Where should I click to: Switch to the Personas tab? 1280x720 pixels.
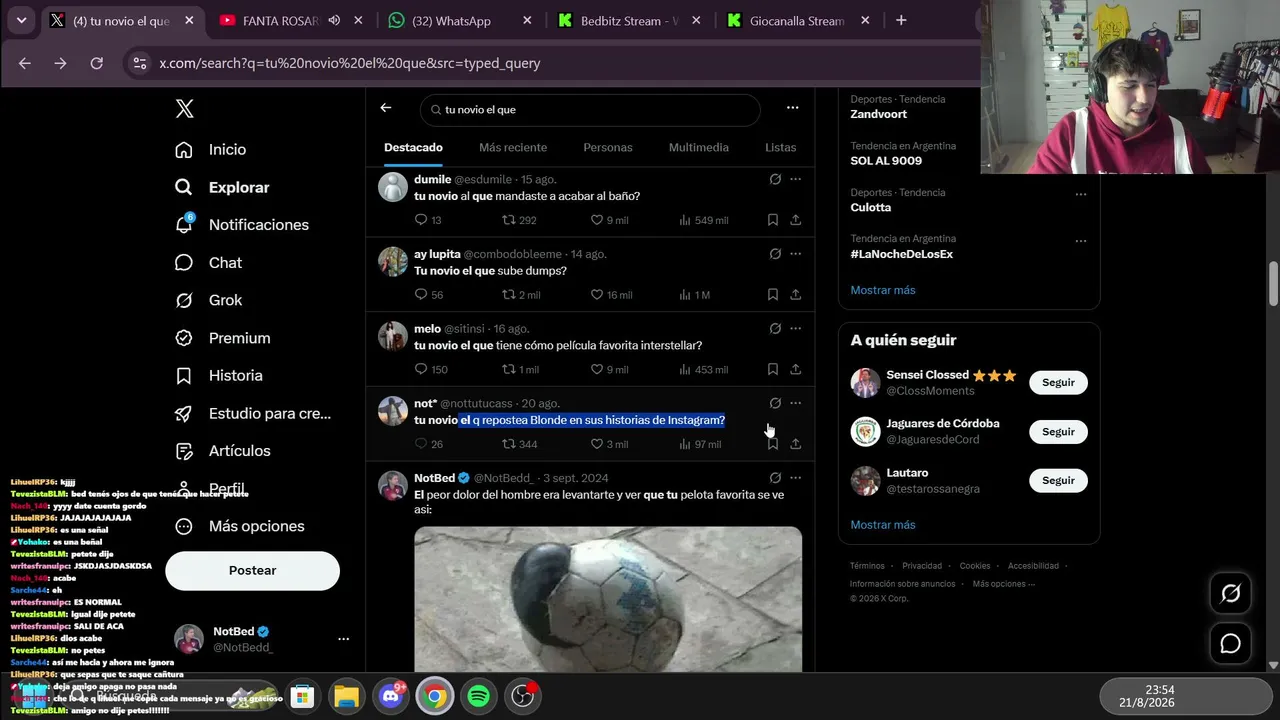pos(608,147)
